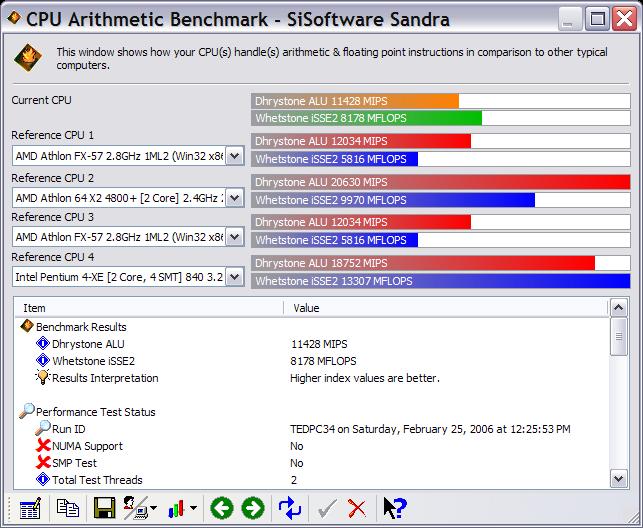Click the Value column header

coord(445,308)
